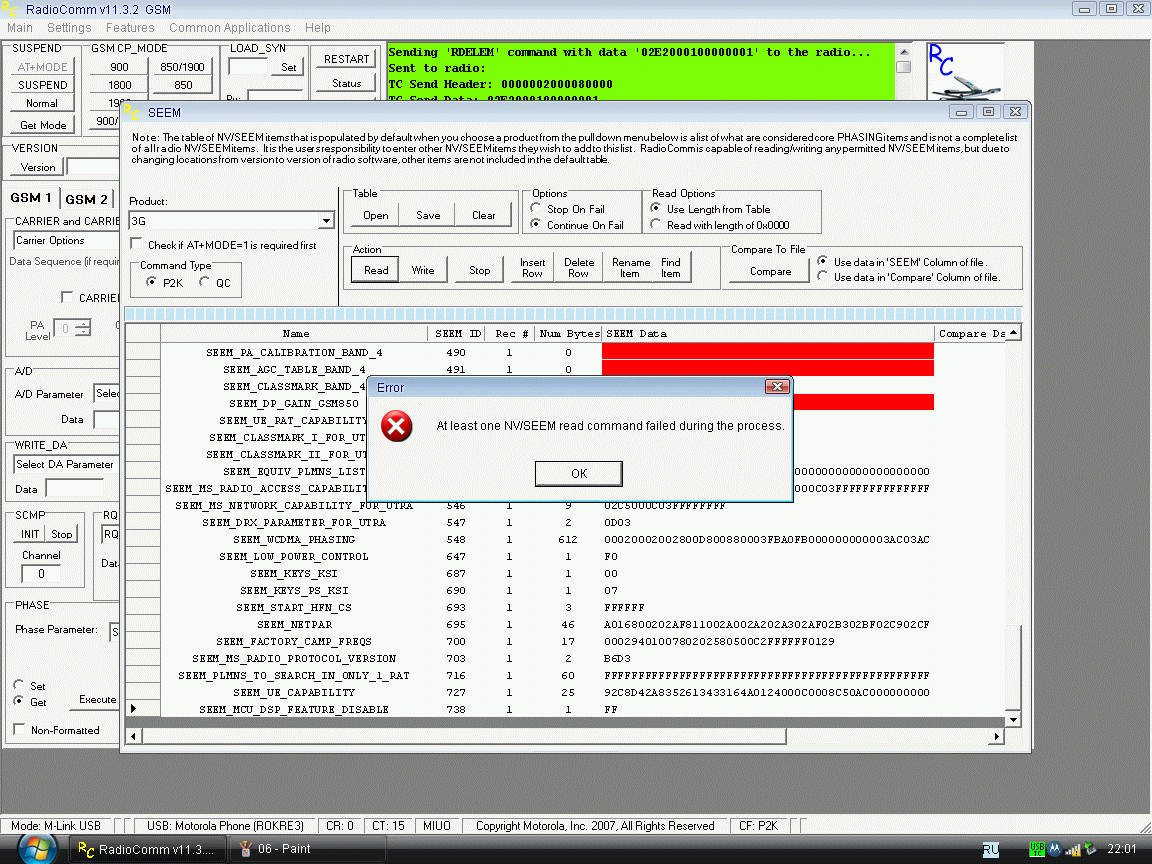The image size is (1152, 864).
Task: Click the Clear table button
Action: 483,215
